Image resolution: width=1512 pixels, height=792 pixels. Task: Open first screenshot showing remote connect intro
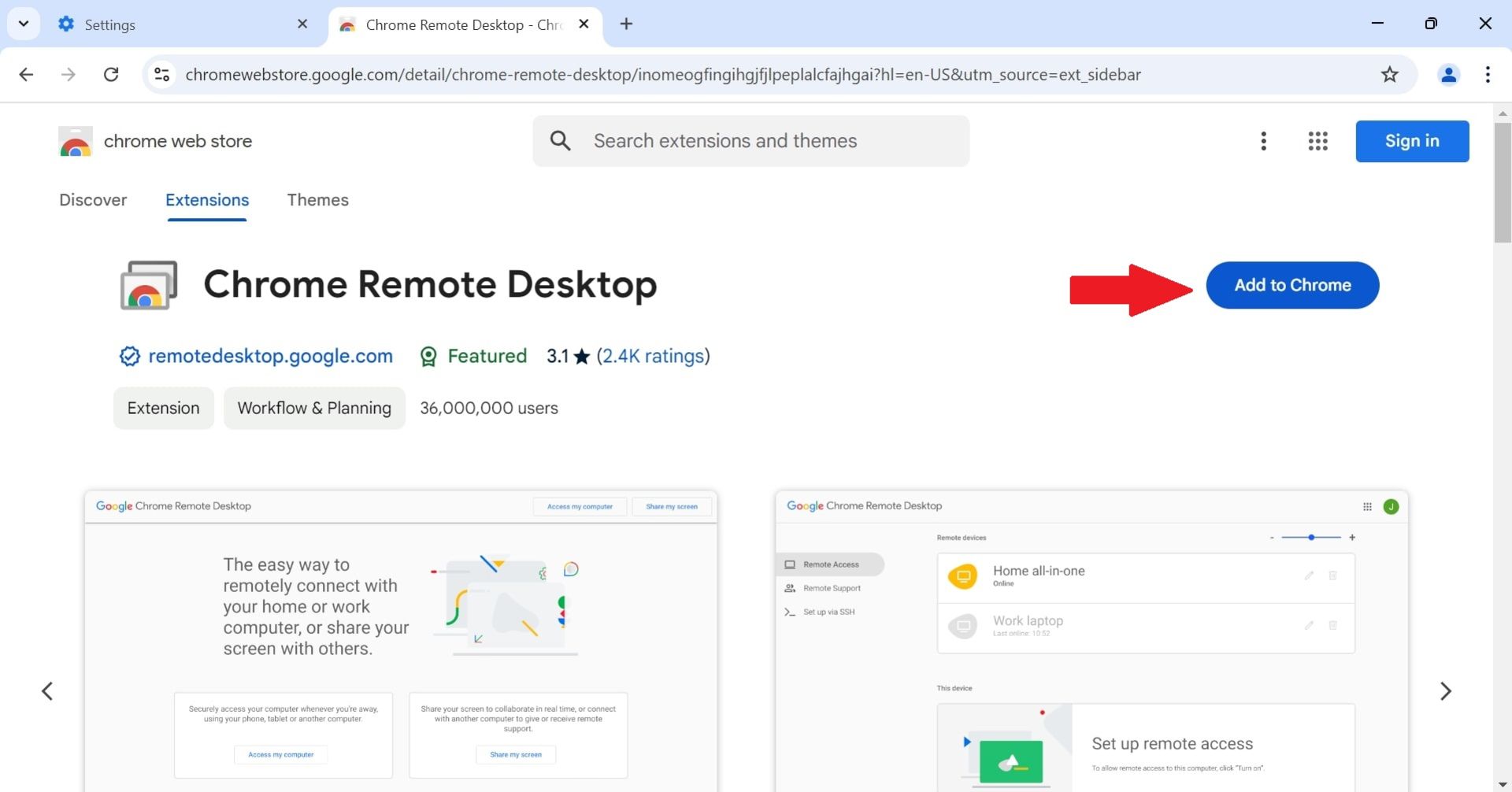coord(401,641)
